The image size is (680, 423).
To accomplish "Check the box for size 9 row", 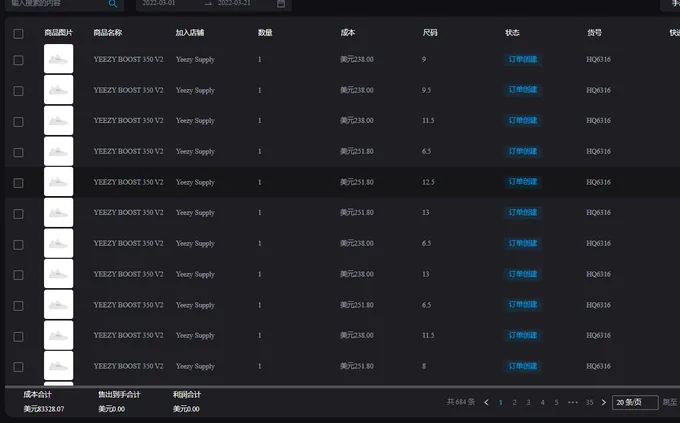I will 18,60.
